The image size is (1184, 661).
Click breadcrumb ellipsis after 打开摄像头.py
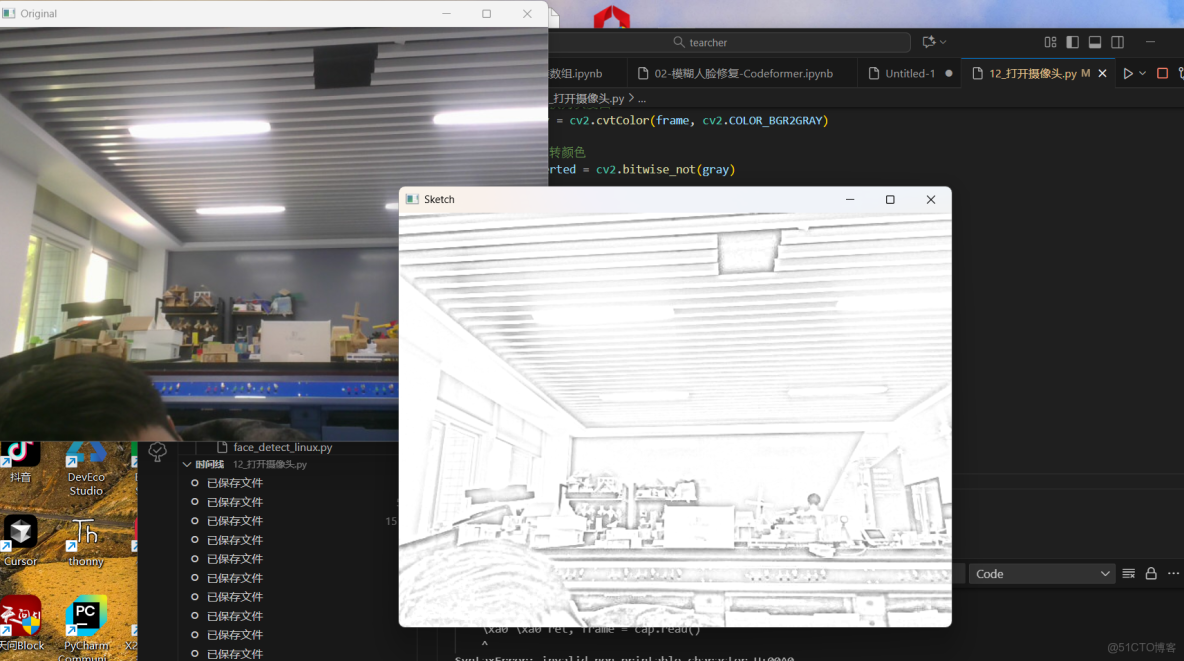(x=642, y=98)
